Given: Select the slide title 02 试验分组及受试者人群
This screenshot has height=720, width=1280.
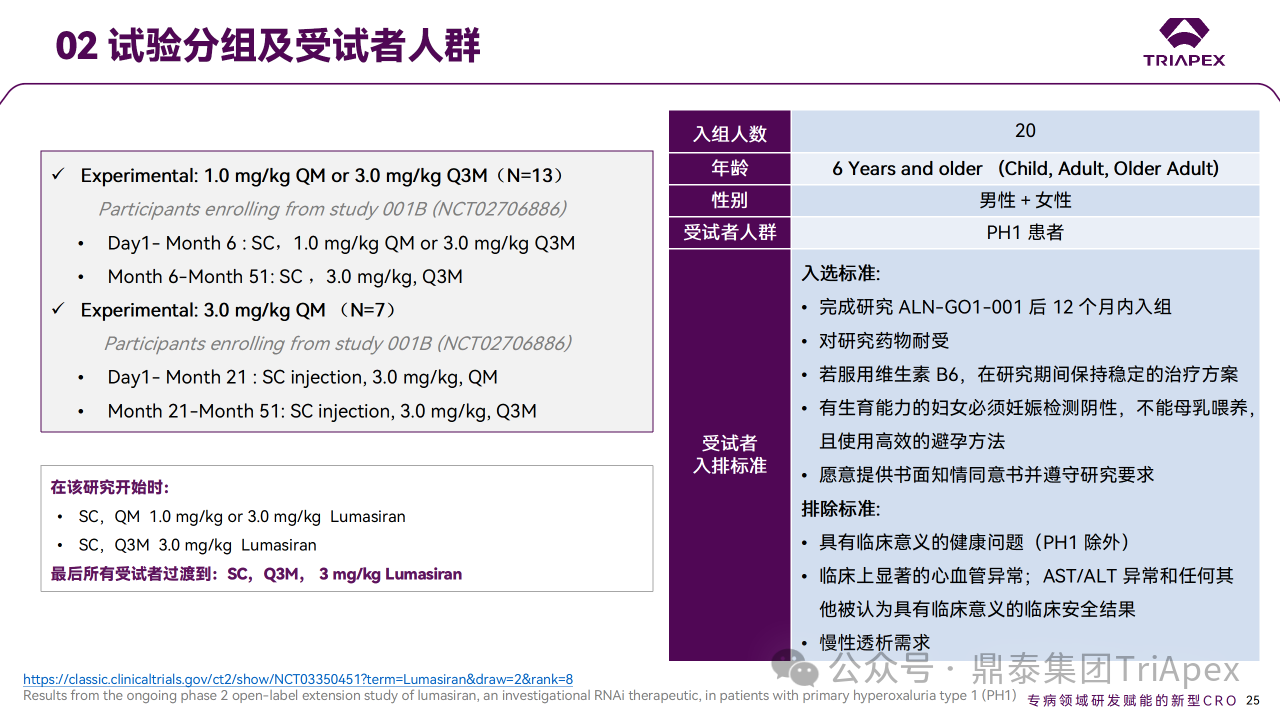Looking at the screenshot, I should (268, 46).
